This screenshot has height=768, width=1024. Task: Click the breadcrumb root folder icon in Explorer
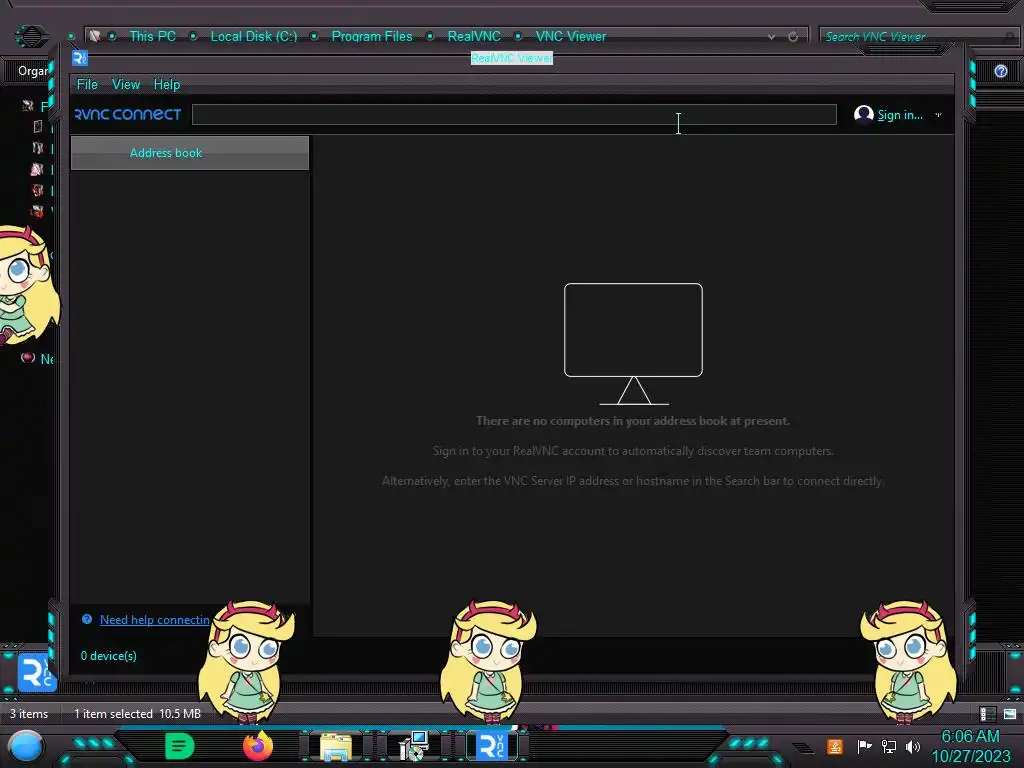(95, 36)
